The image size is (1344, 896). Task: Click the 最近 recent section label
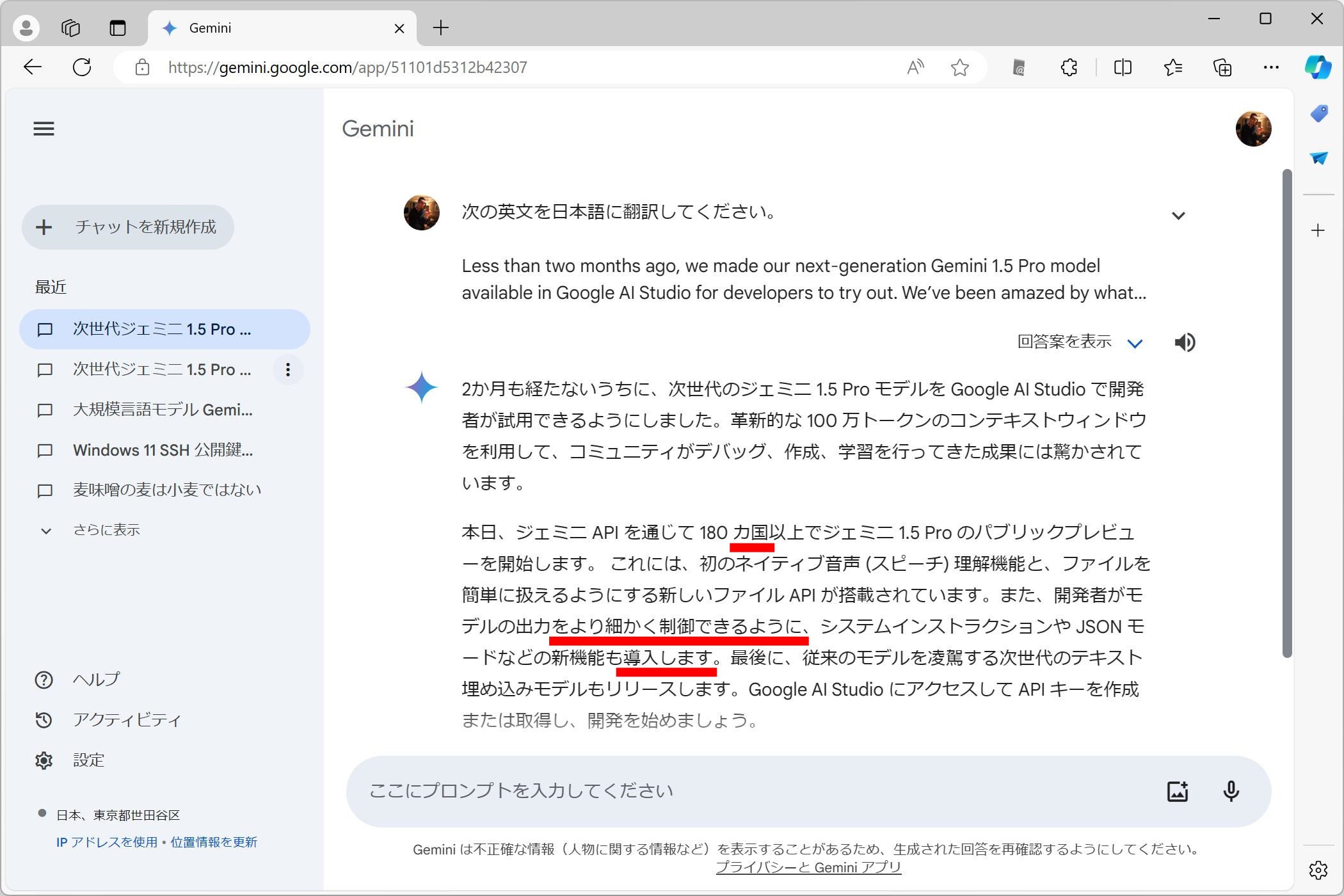pos(51,287)
